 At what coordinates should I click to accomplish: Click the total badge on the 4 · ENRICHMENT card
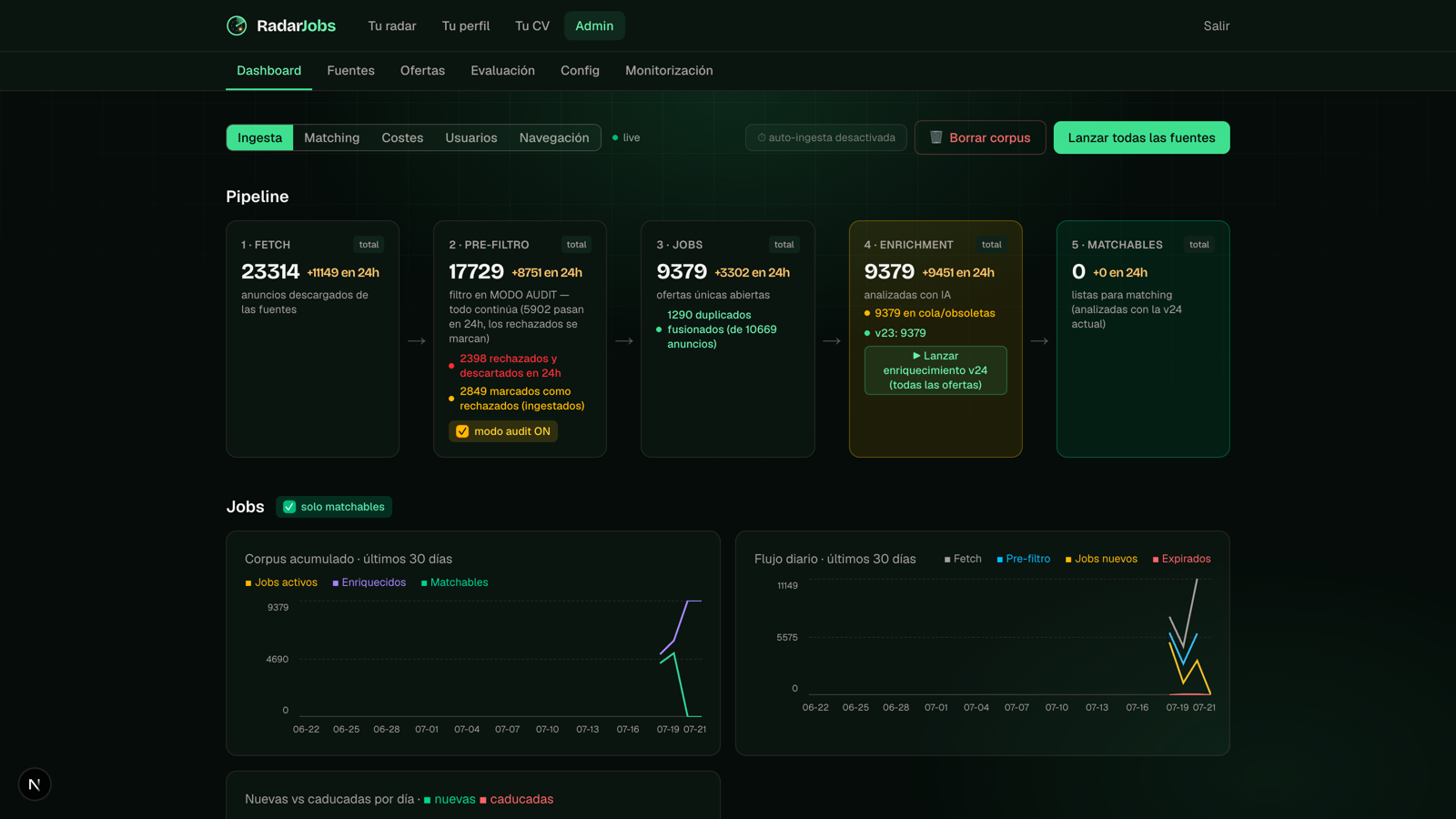[991, 244]
